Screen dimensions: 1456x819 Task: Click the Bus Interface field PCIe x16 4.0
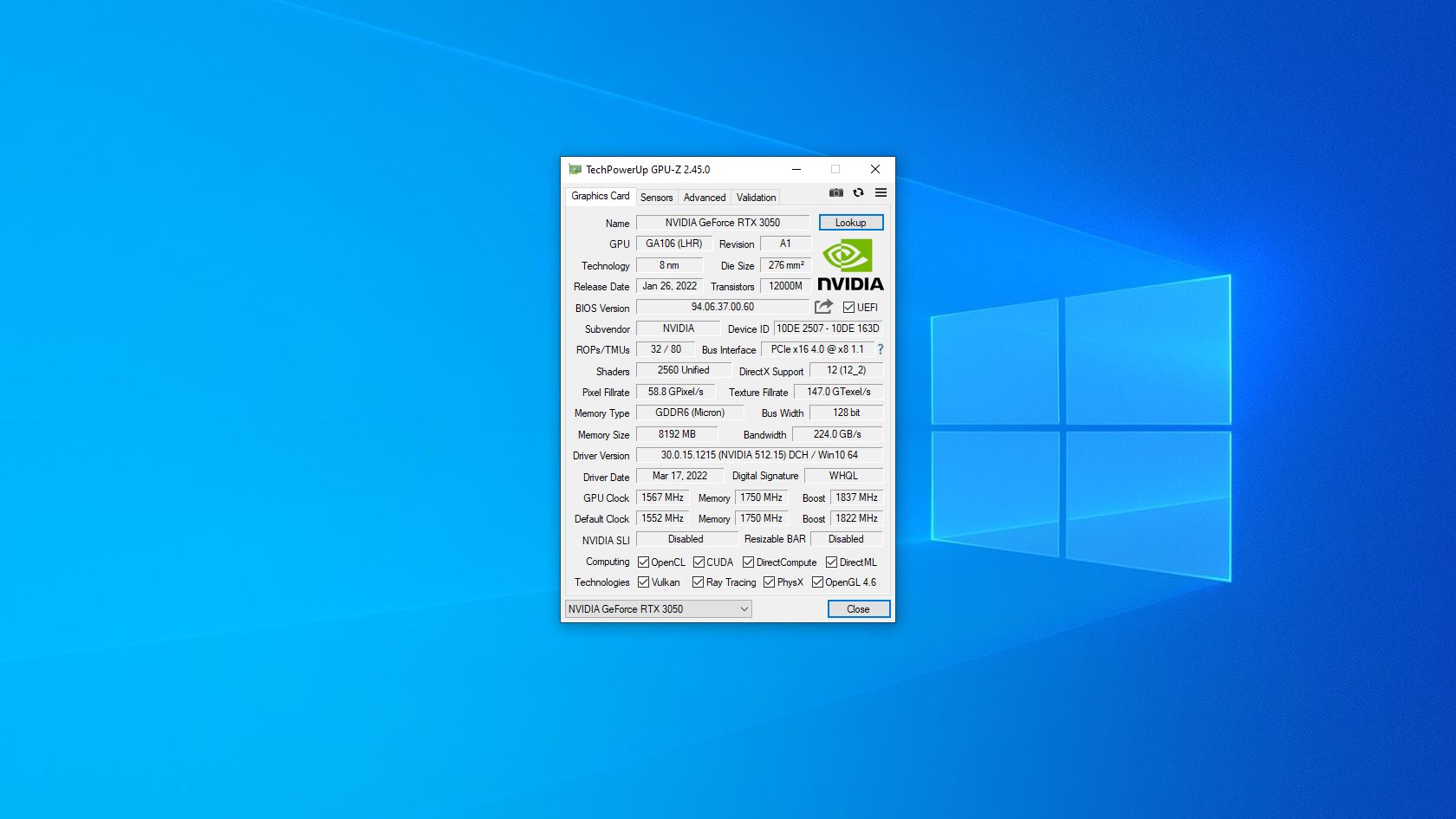pos(817,349)
